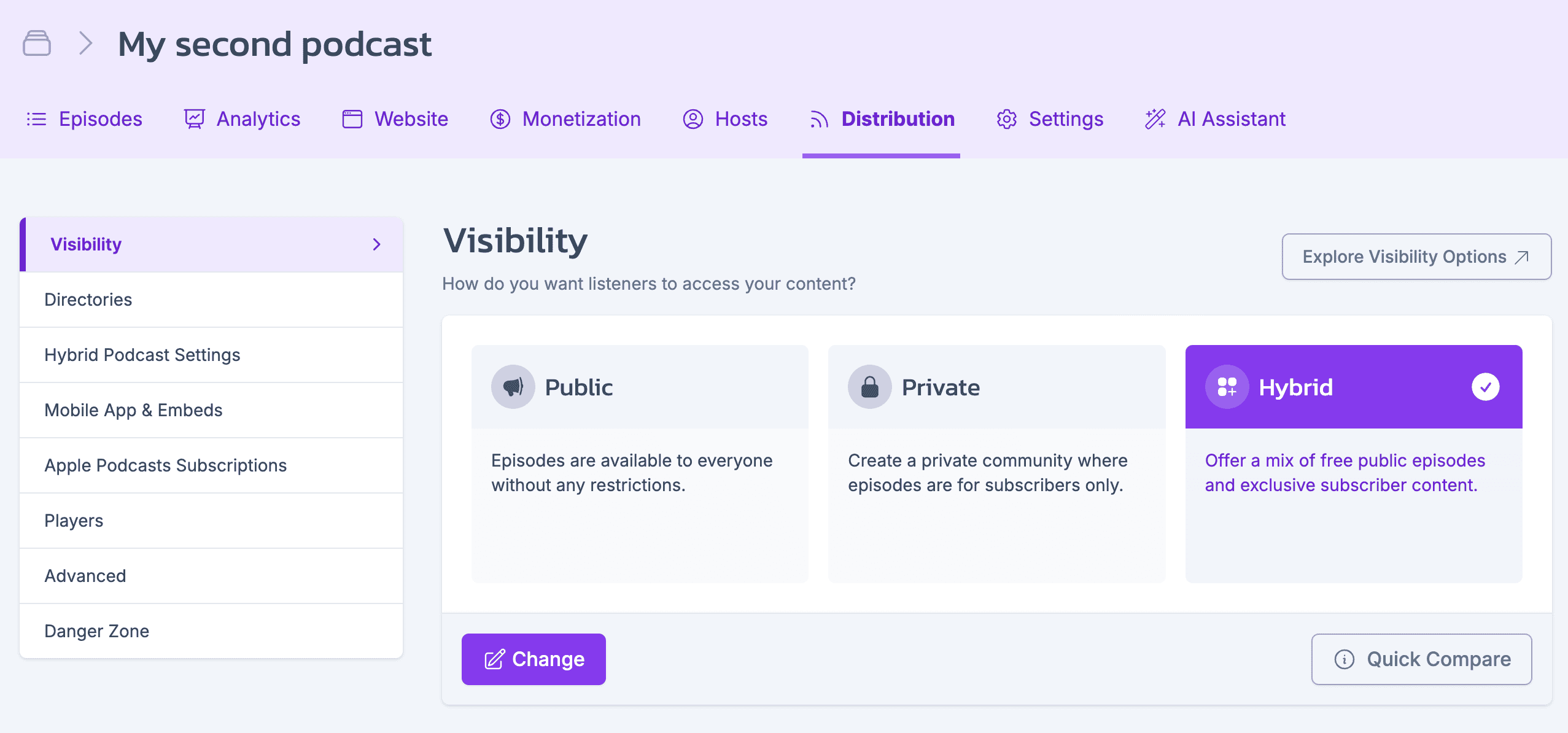1568x733 pixels.
Task: Go to the Website tab
Action: coord(395,119)
